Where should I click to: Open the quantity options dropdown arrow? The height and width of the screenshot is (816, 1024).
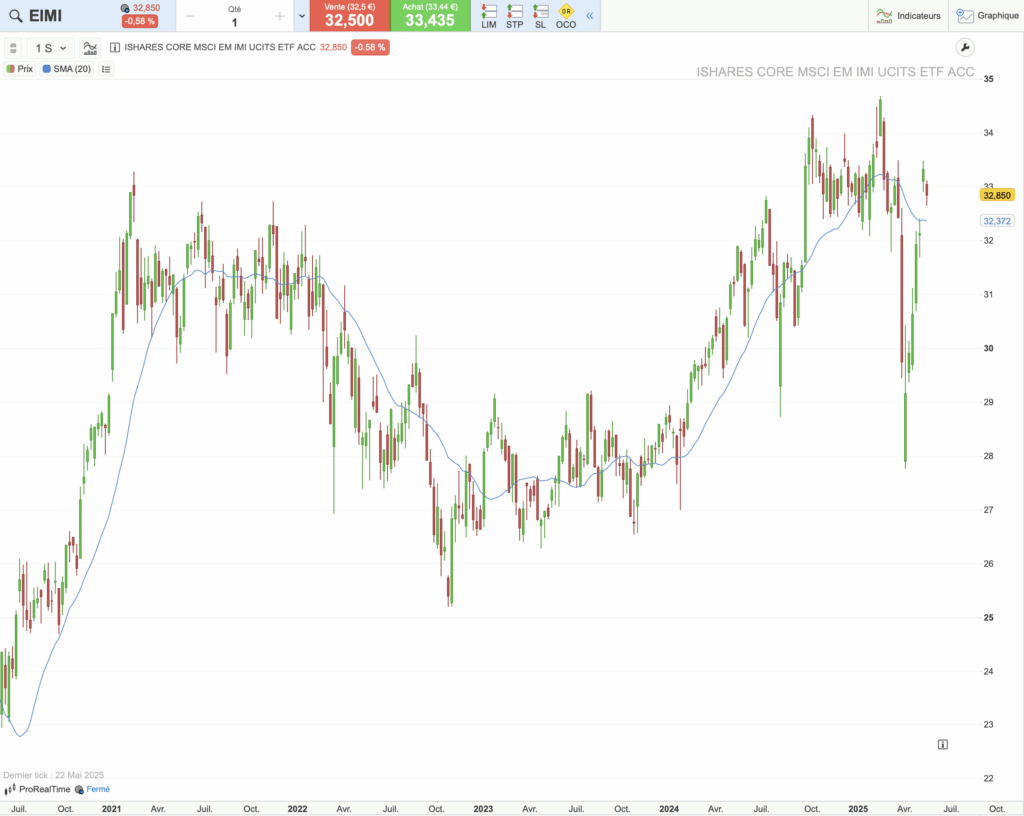pos(302,16)
